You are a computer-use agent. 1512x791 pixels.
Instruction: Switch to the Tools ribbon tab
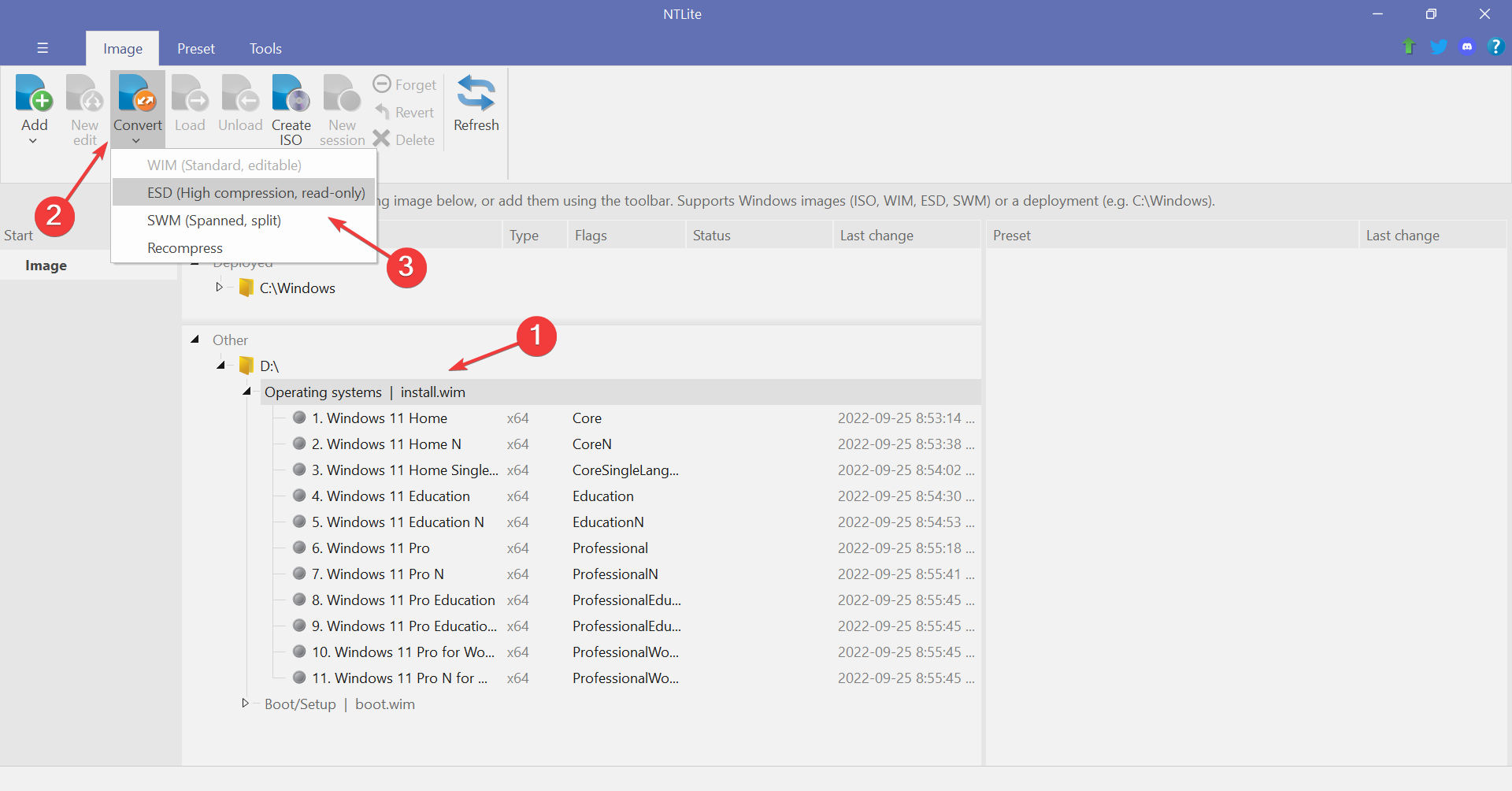click(x=265, y=48)
